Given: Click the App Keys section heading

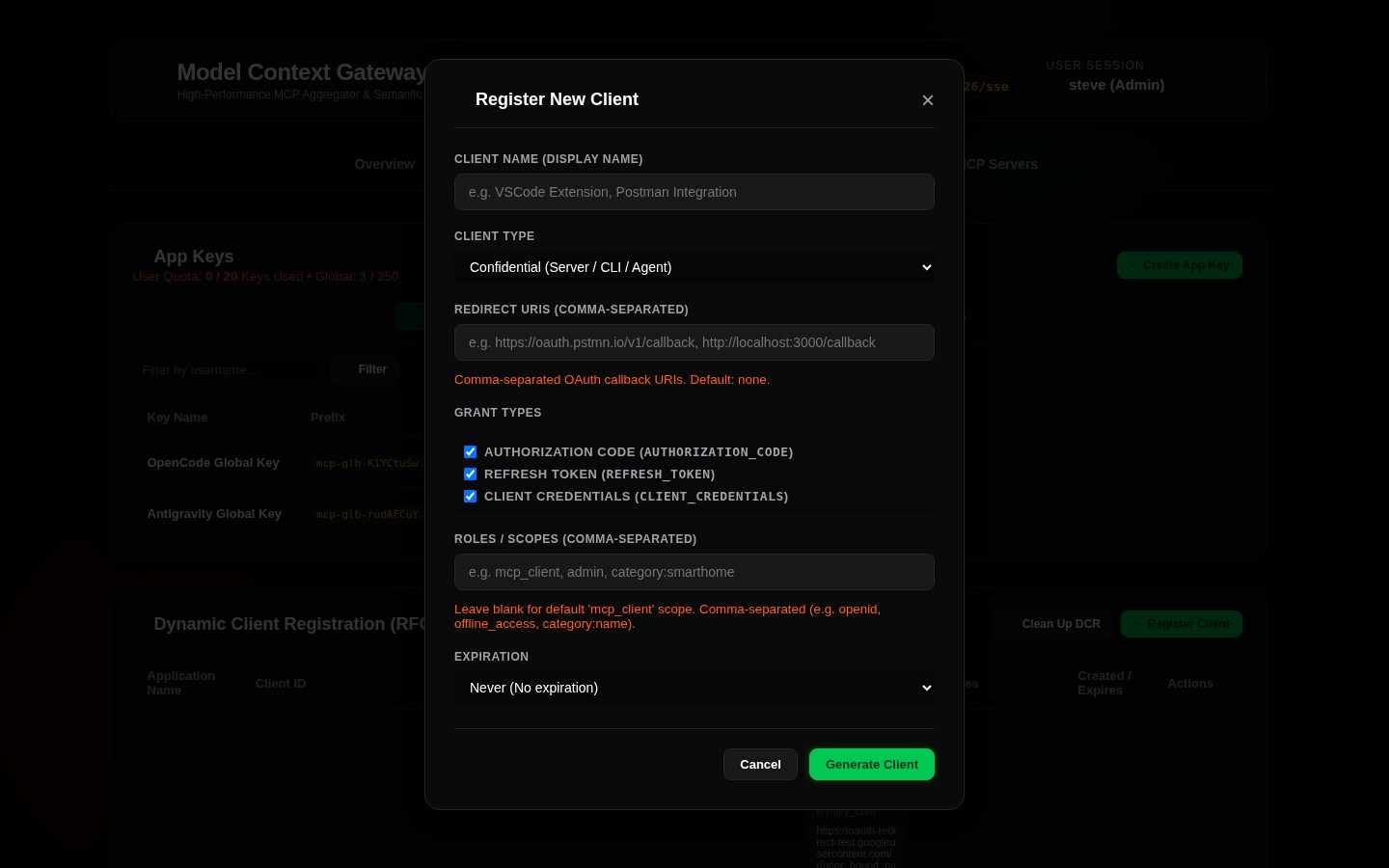Looking at the screenshot, I should [194, 257].
